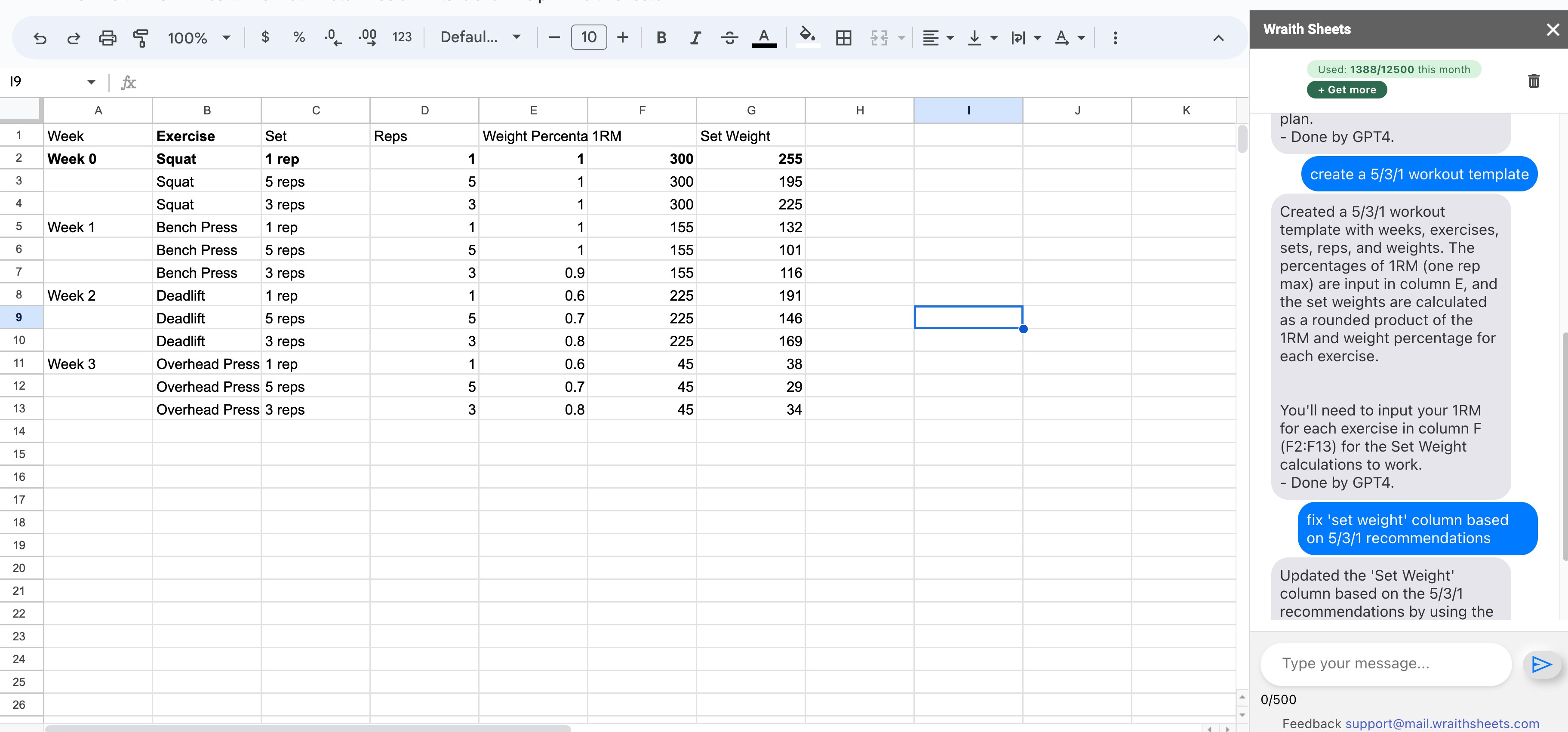Open the fill color bucket
This screenshot has width=1568, height=732.
coord(807,37)
